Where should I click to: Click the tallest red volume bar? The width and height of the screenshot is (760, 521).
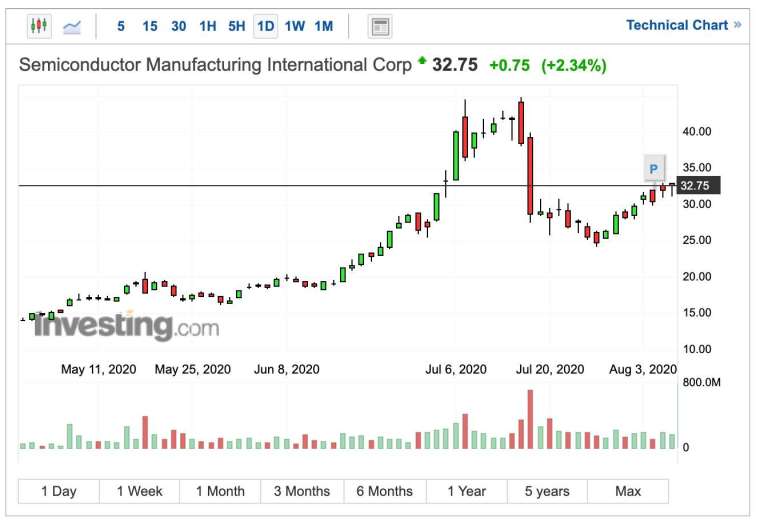click(530, 419)
